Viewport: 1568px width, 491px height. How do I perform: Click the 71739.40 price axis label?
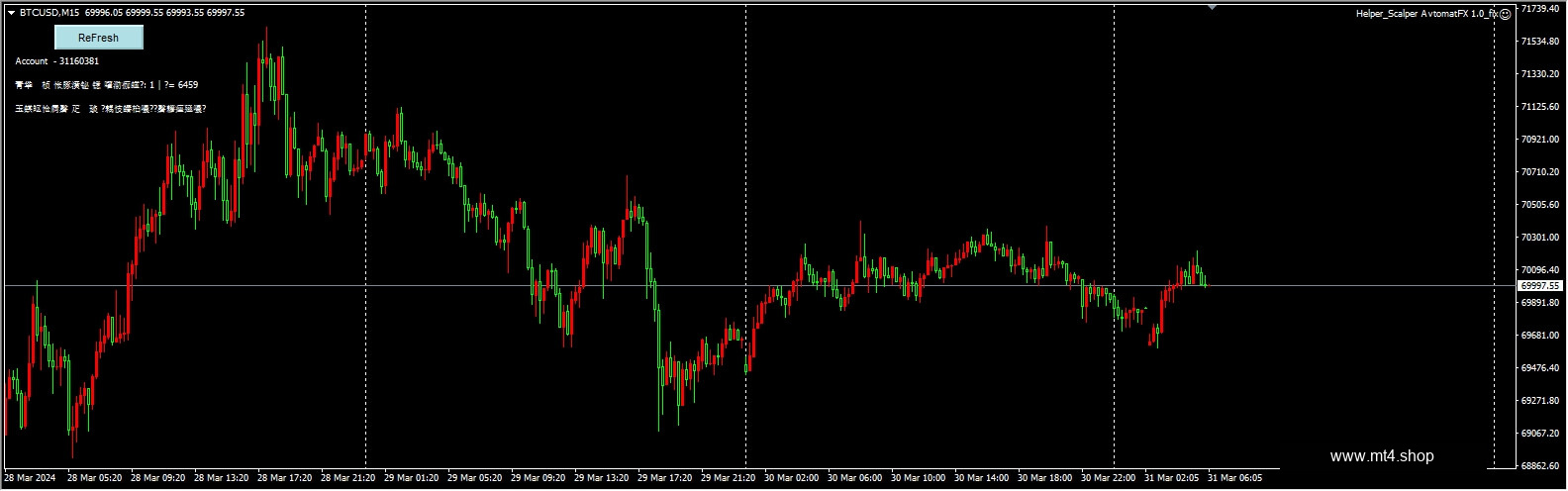coord(1540,8)
